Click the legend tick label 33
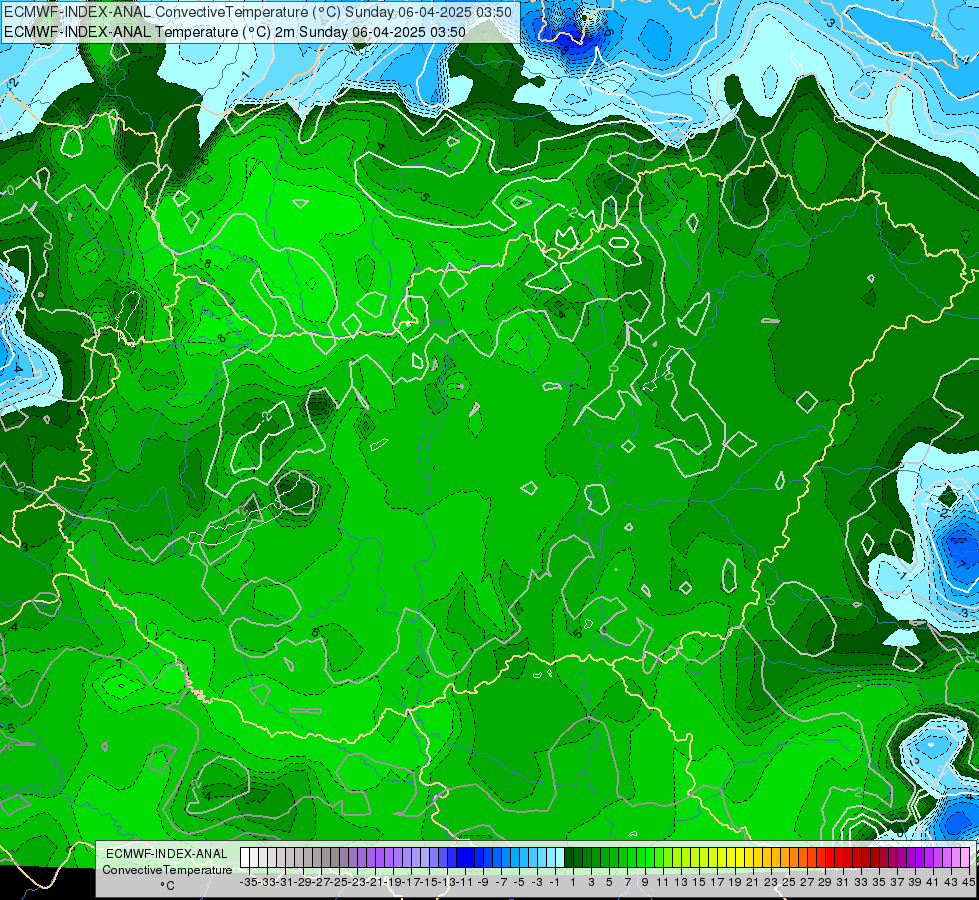Viewport: 979px width, 900px height. coord(860,882)
